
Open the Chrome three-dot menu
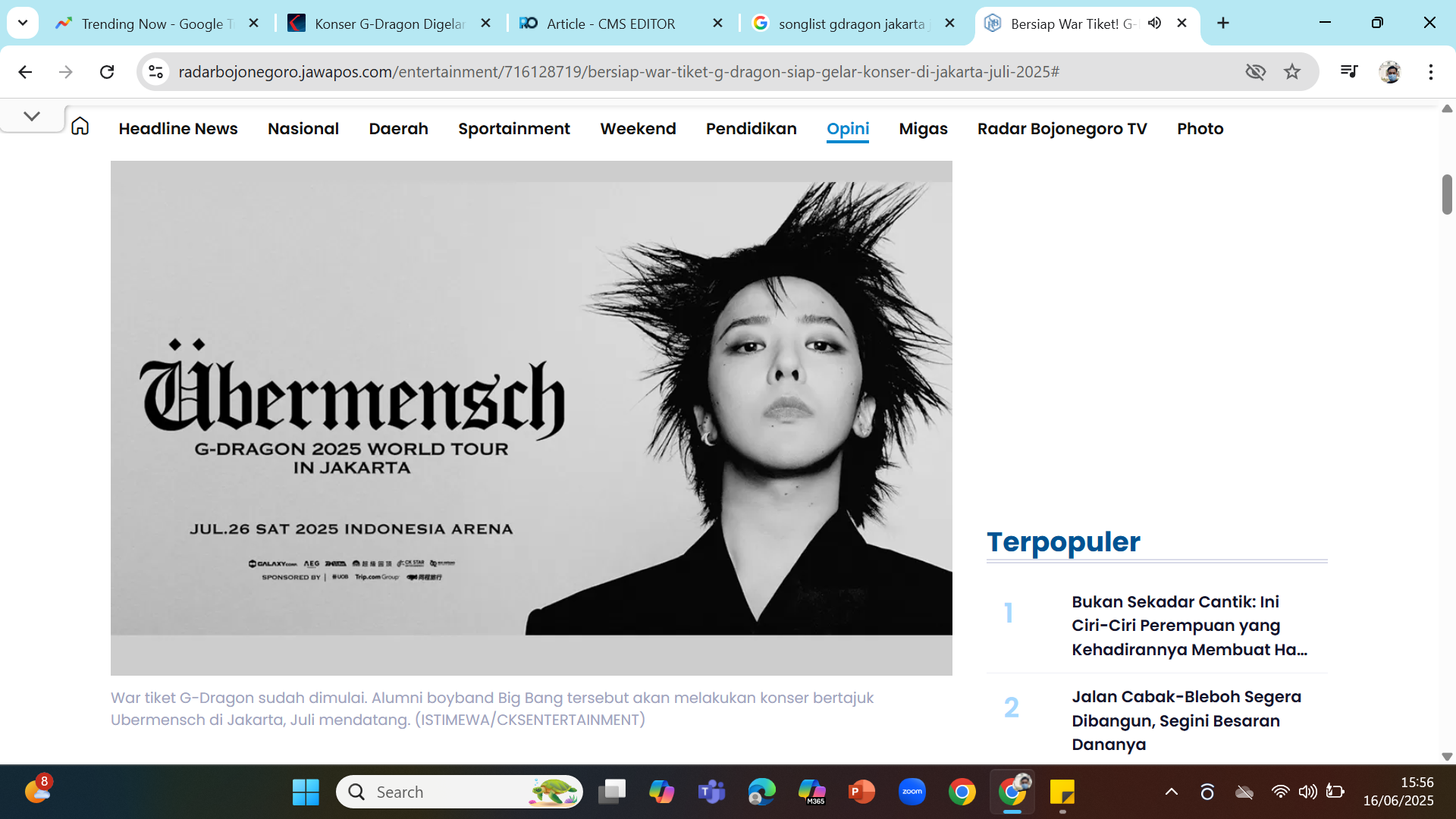pyautogui.click(x=1431, y=71)
